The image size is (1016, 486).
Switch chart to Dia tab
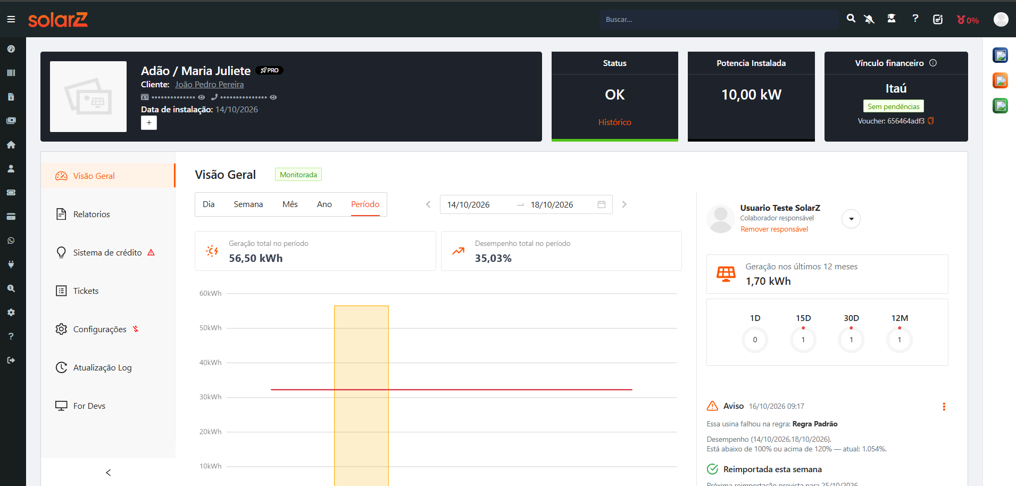click(209, 204)
